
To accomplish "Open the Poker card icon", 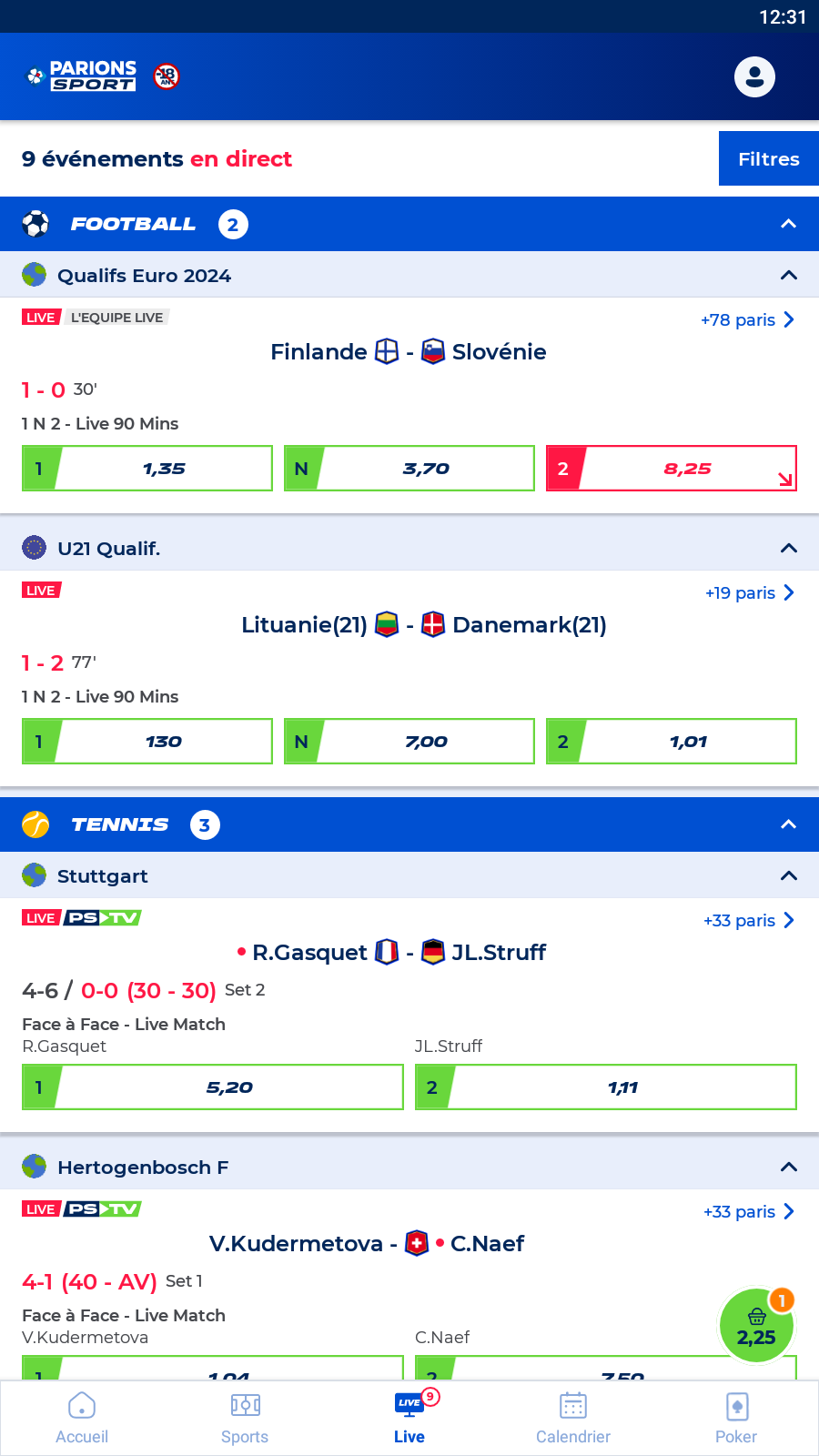I will (x=736, y=1407).
